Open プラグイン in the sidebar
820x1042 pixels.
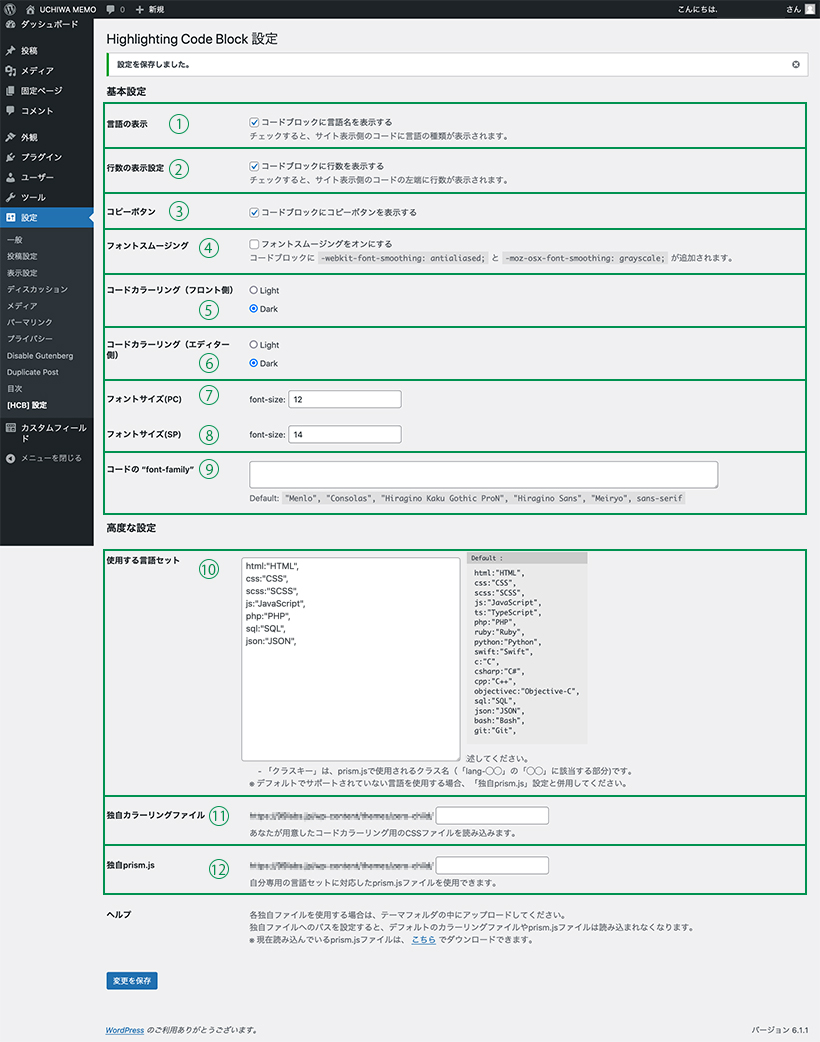tap(41, 157)
